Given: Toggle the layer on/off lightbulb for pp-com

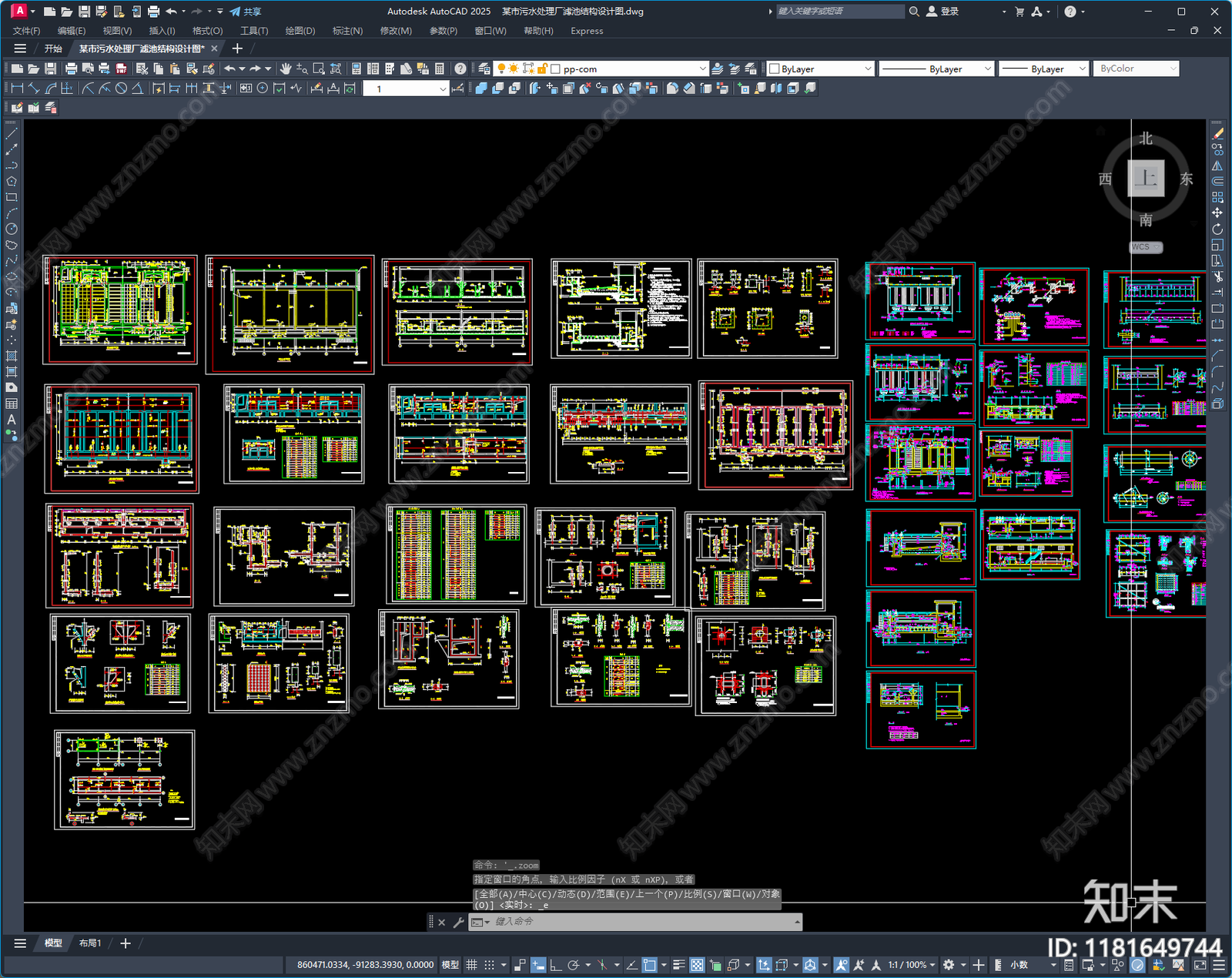Looking at the screenshot, I should click(x=502, y=69).
